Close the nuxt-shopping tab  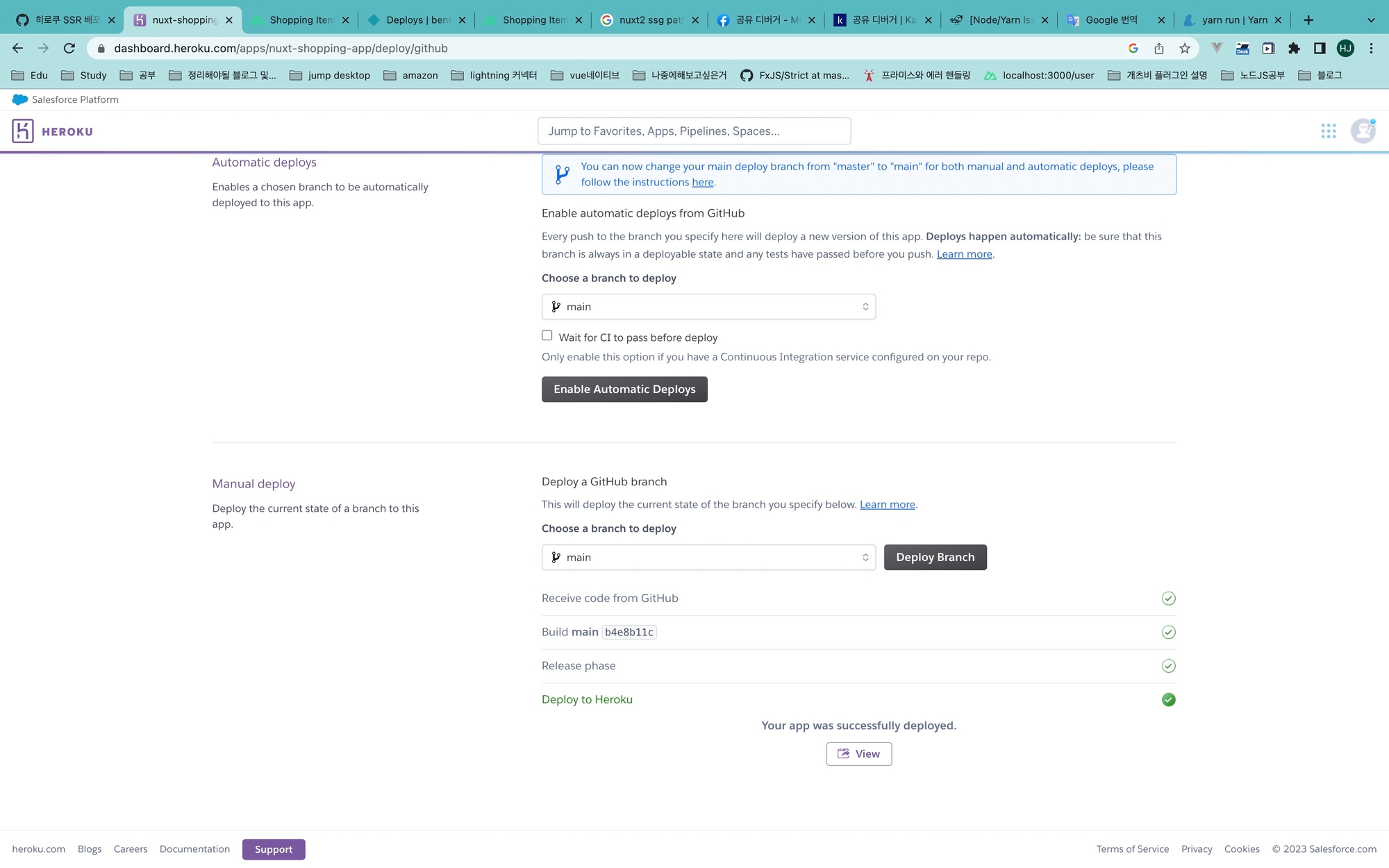[x=229, y=20]
